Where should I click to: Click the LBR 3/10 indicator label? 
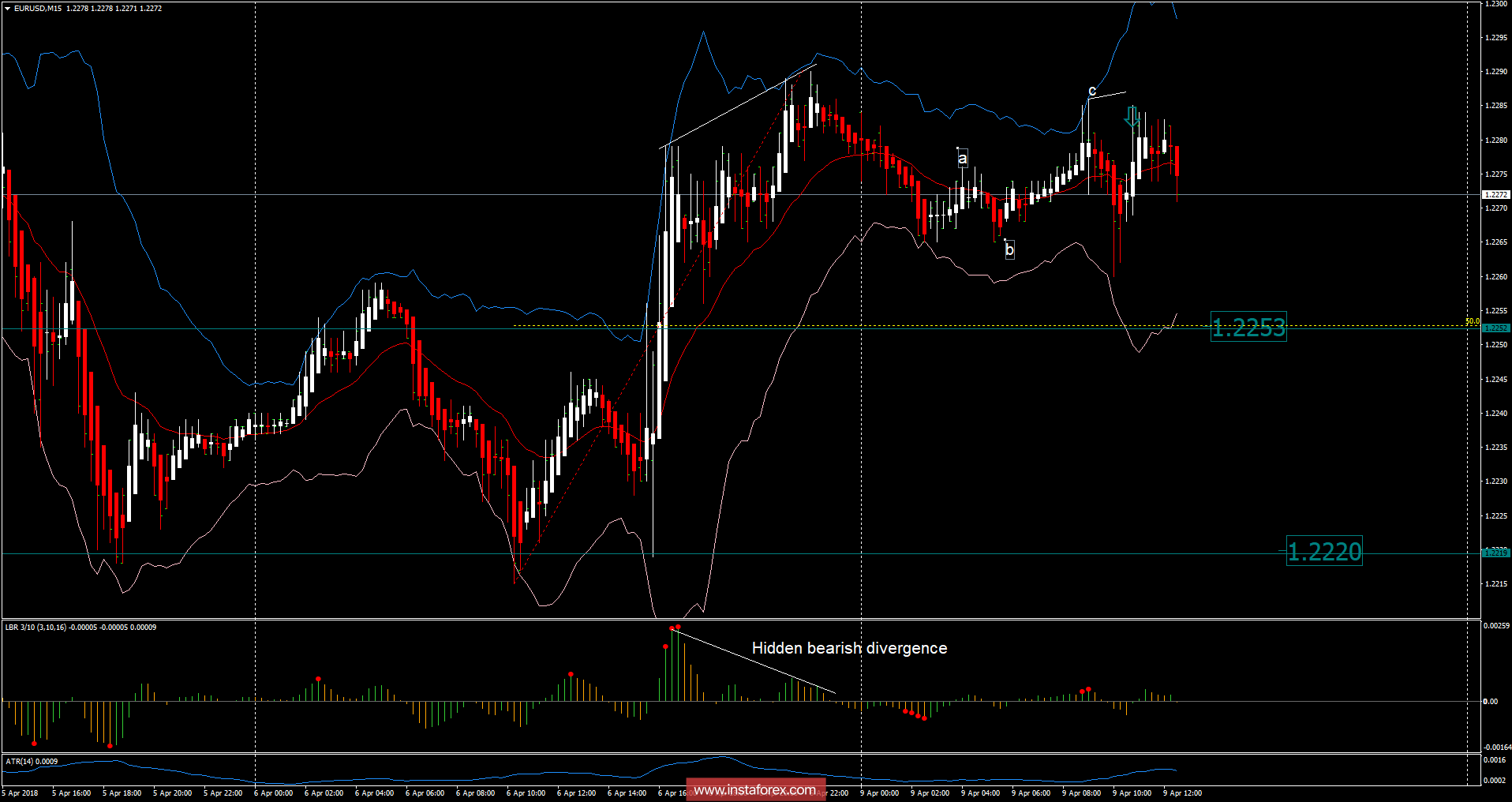tap(81, 628)
